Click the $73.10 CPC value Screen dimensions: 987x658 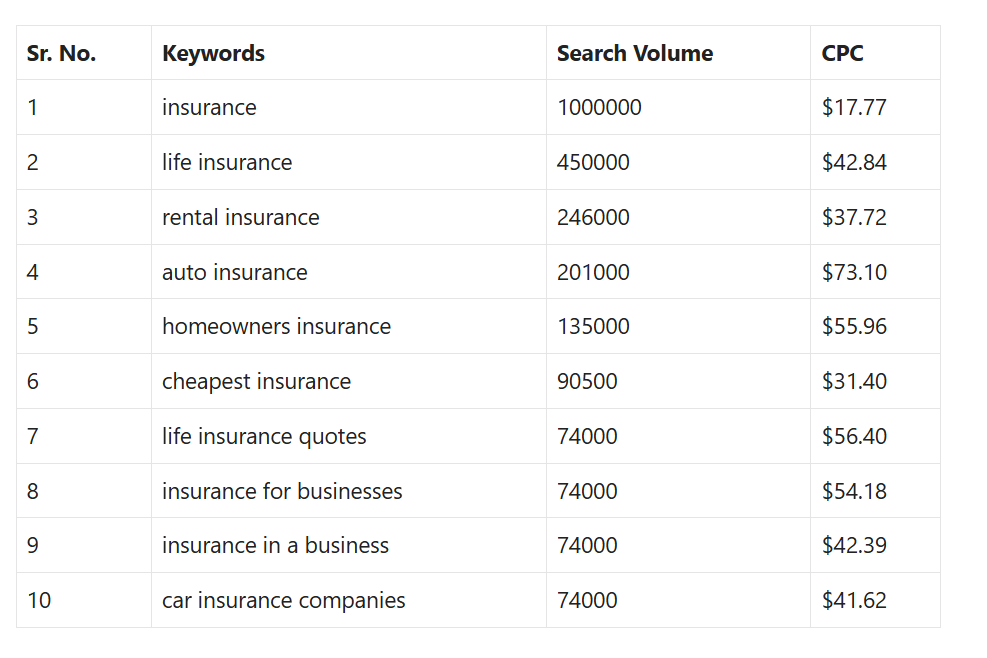(x=854, y=272)
